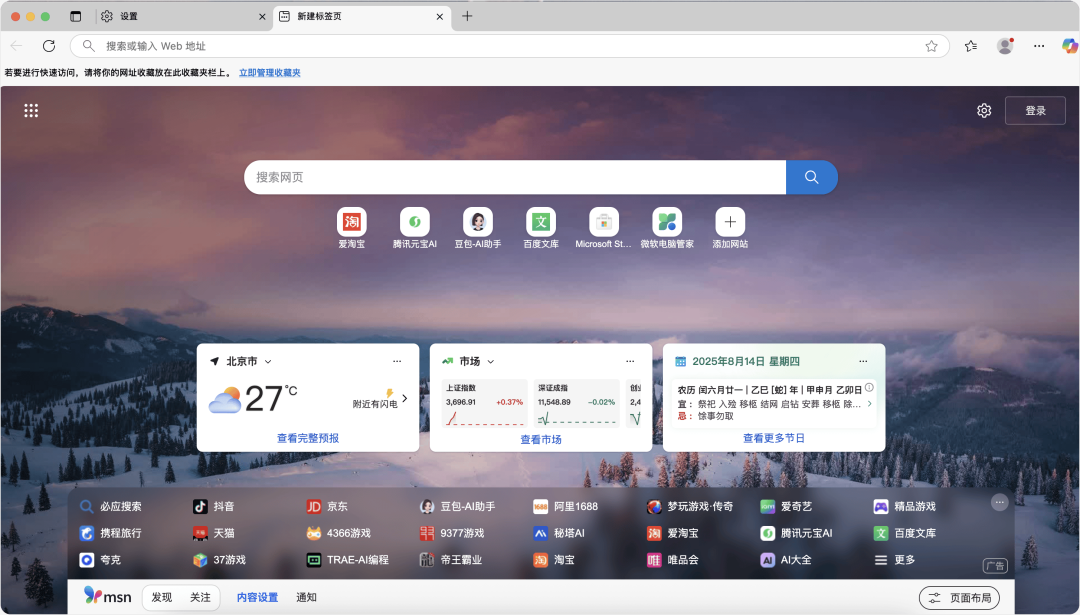
Task: Open 微软电脑管家 from the quick links
Action: (666, 221)
